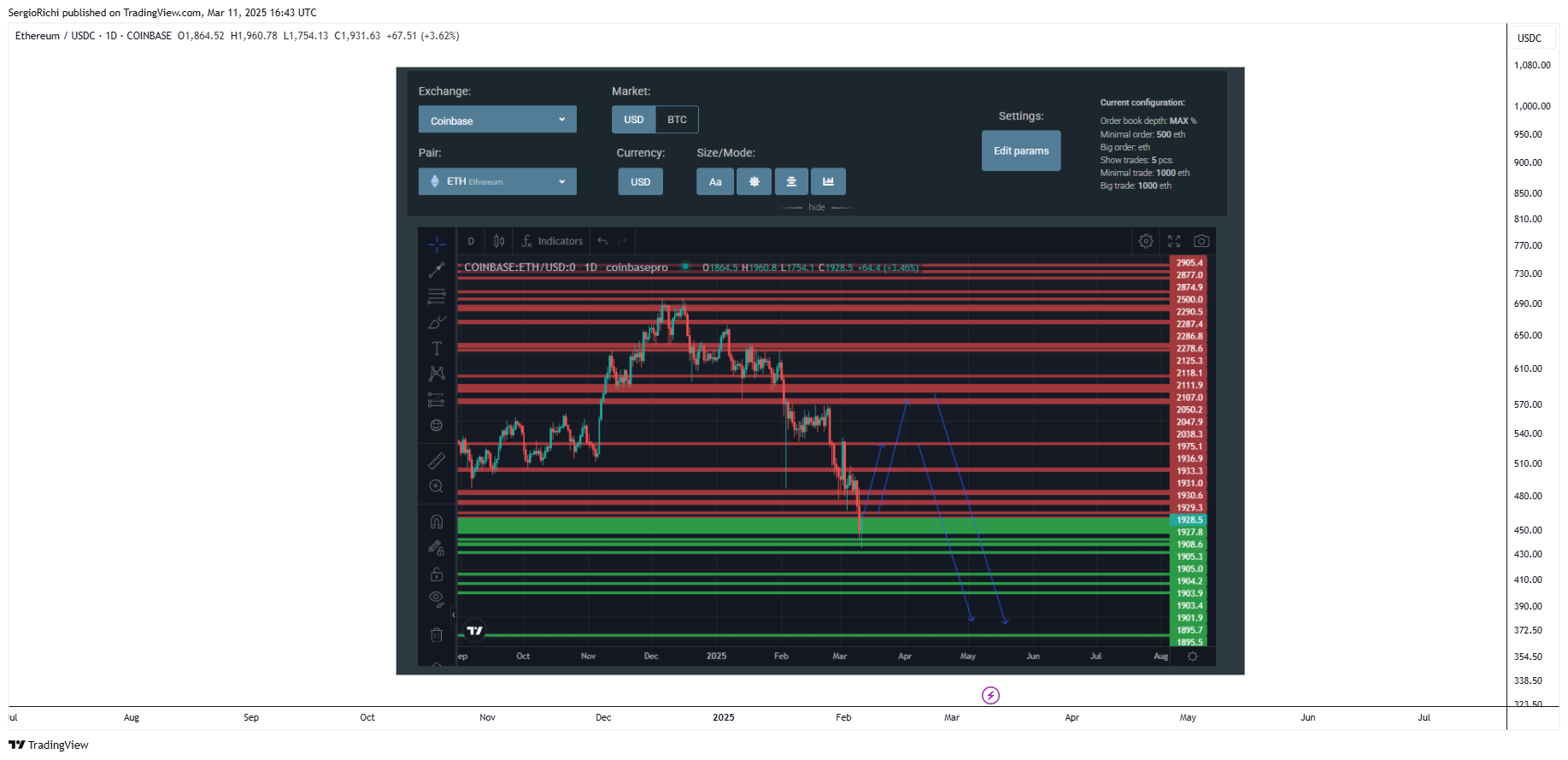
Task: Click Apr on the embedded chart time axis
Action: click(905, 657)
